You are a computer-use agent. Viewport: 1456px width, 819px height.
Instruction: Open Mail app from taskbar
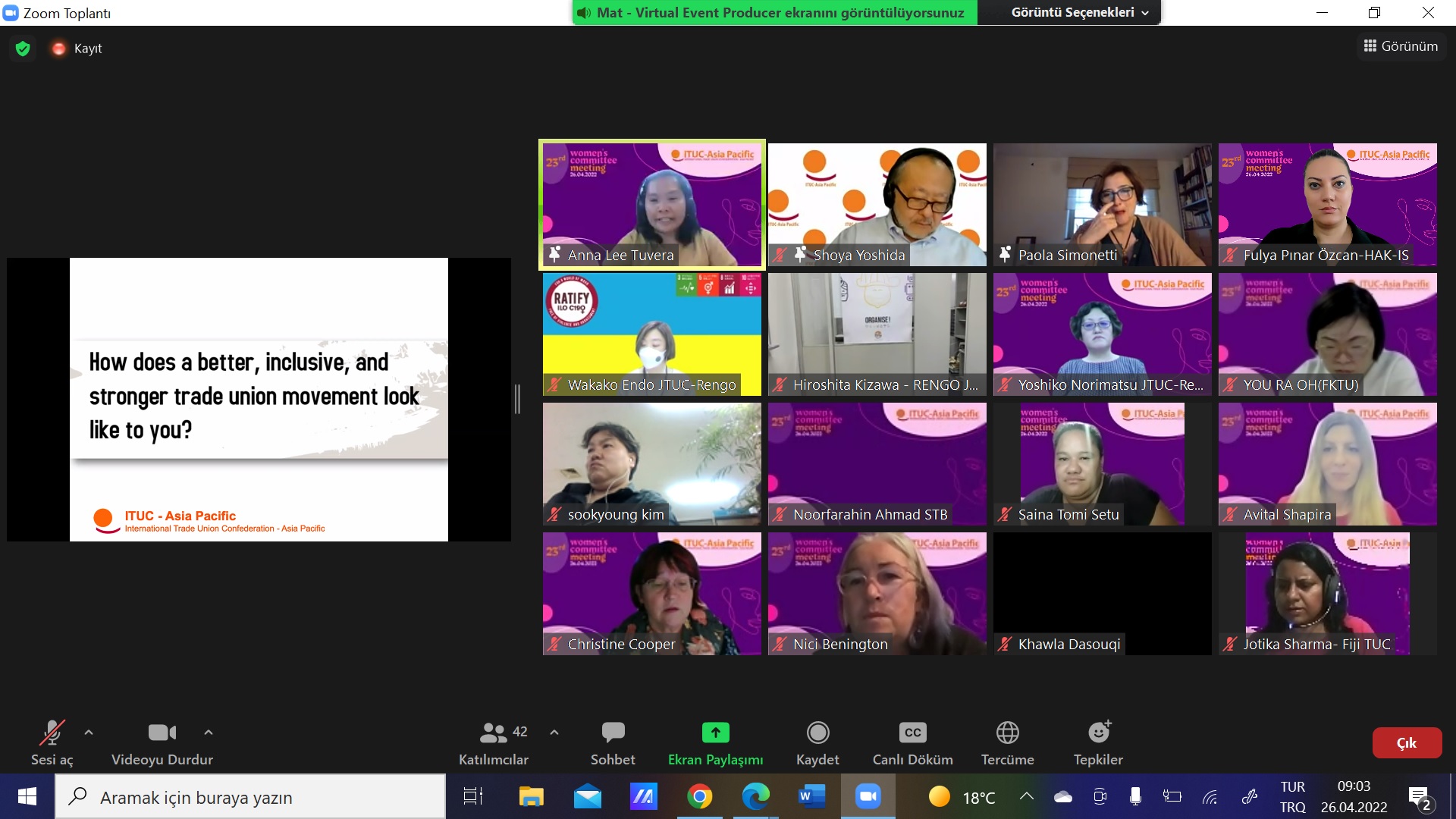[x=588, y=797]
